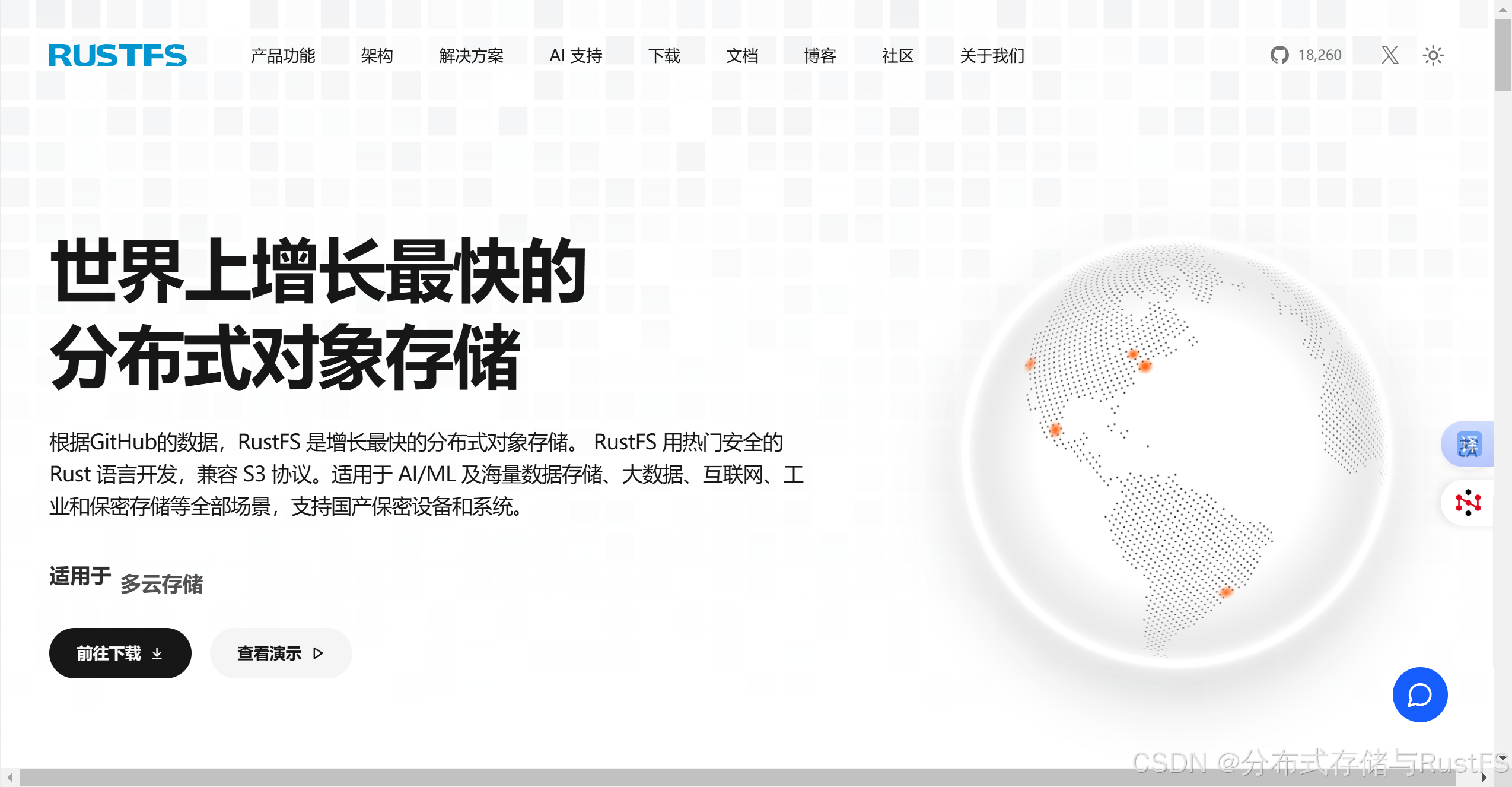The image size is (1512, 787).
Task: Click the blue translate floating icon
Action: [1469, 445]
